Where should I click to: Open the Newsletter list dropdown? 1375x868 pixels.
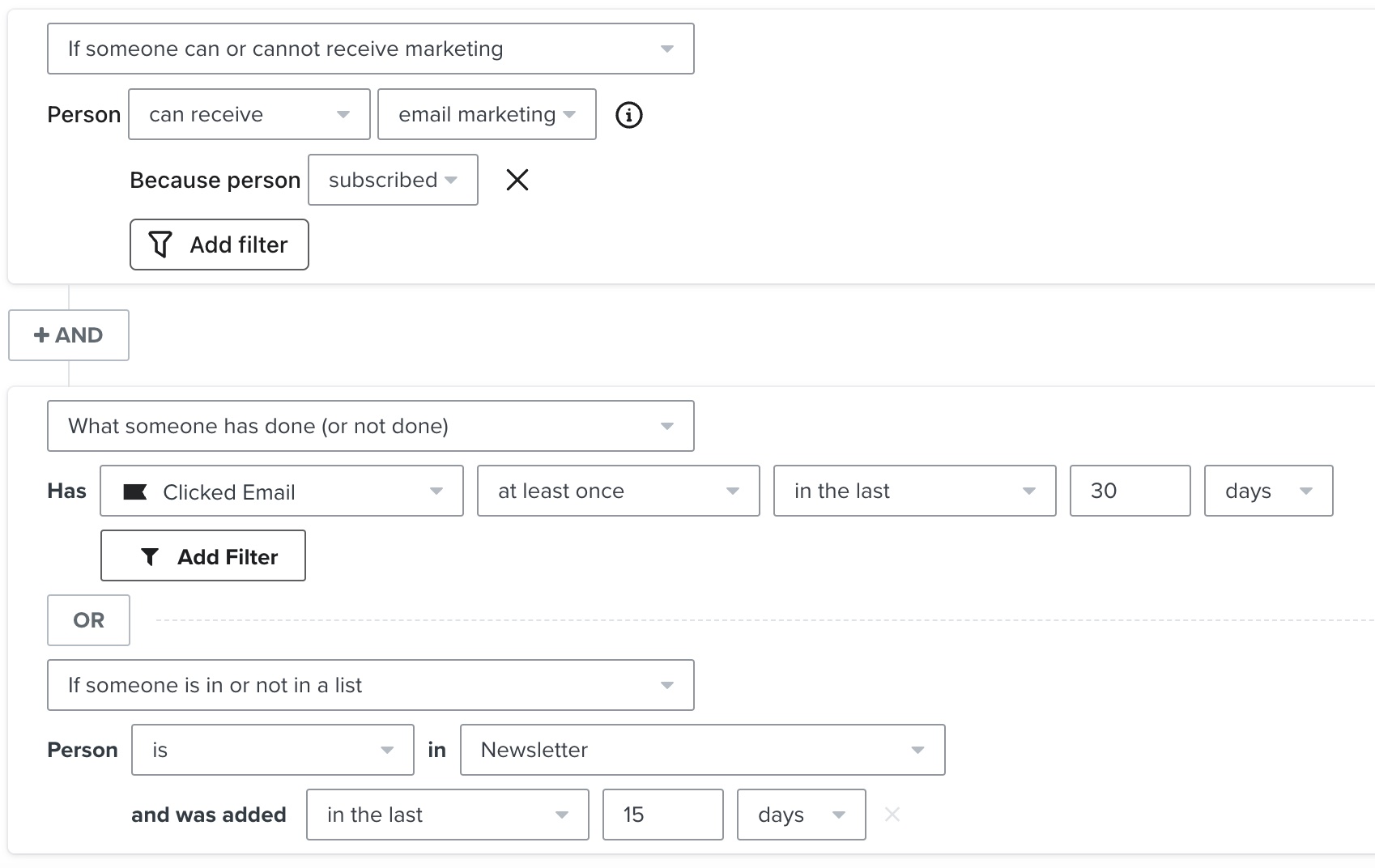click(701, 751)
